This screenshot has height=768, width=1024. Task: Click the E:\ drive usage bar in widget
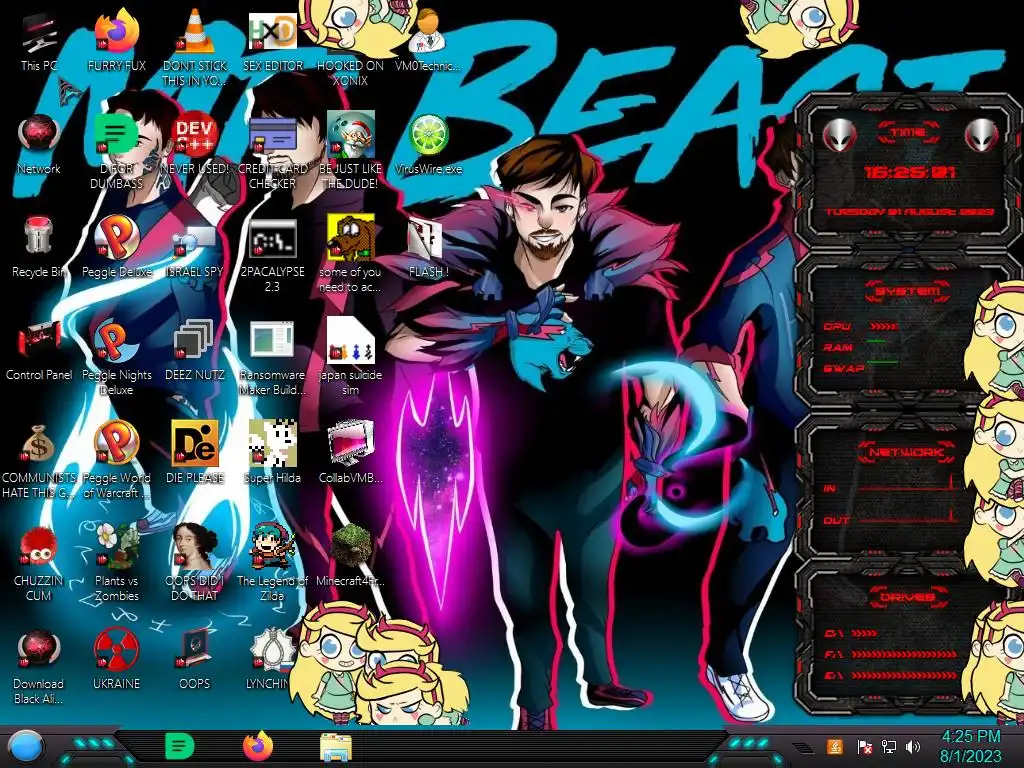pyautogui.click(x=905, y=675)
